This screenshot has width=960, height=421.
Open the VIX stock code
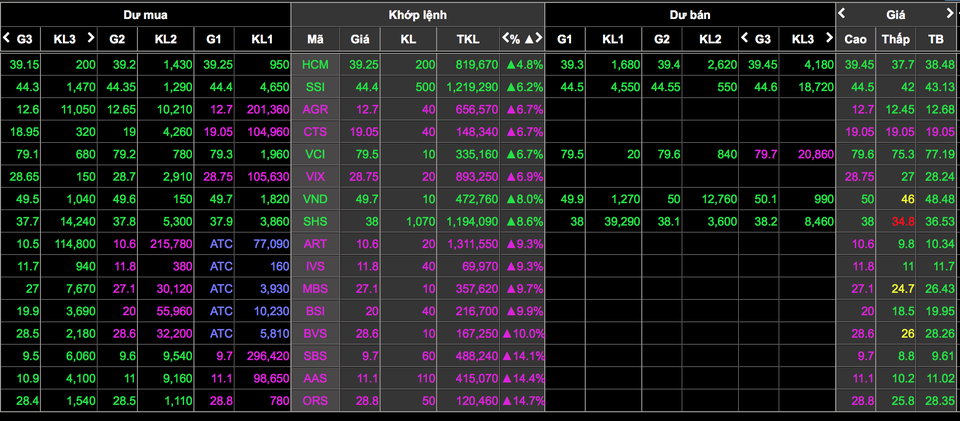[315, 177]
